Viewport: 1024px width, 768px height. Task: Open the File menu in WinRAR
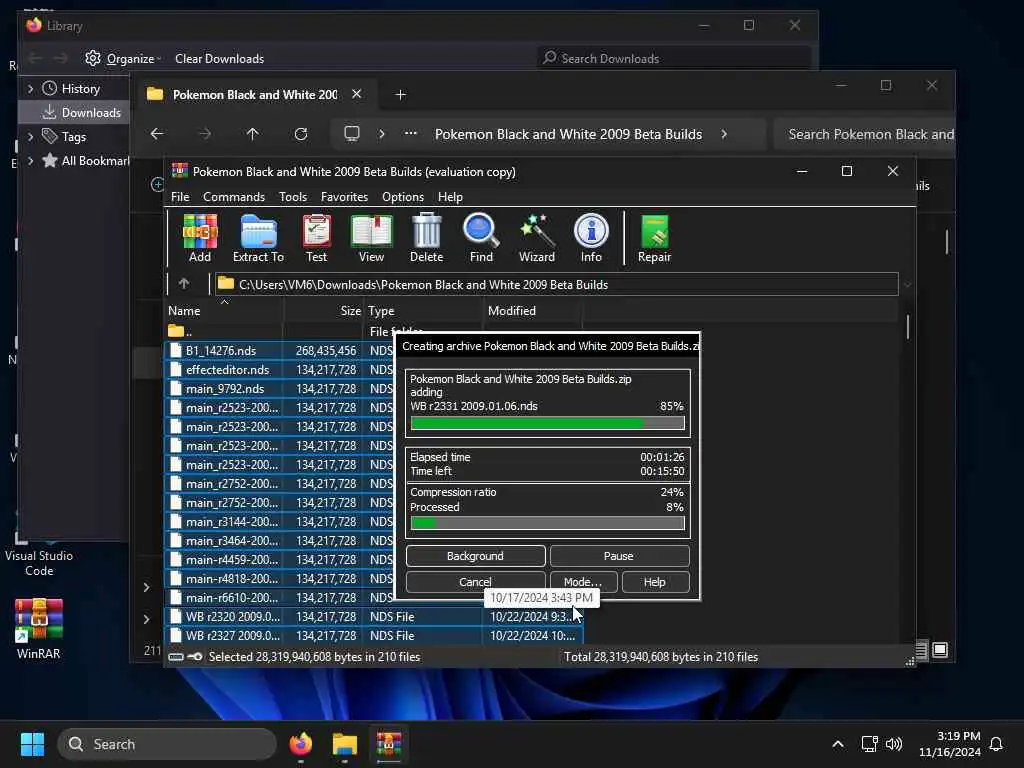point(180,197)
